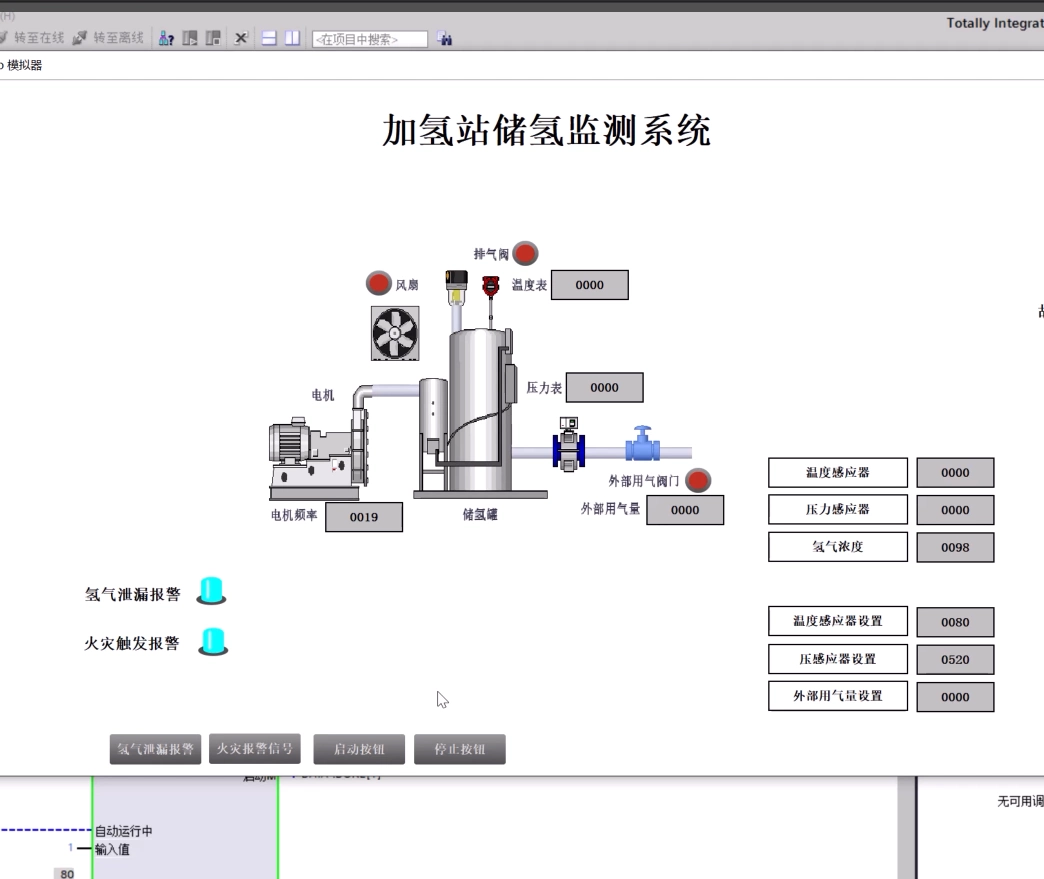Toggle the 排气阀 exhaust valve indicator

[525, 253]
